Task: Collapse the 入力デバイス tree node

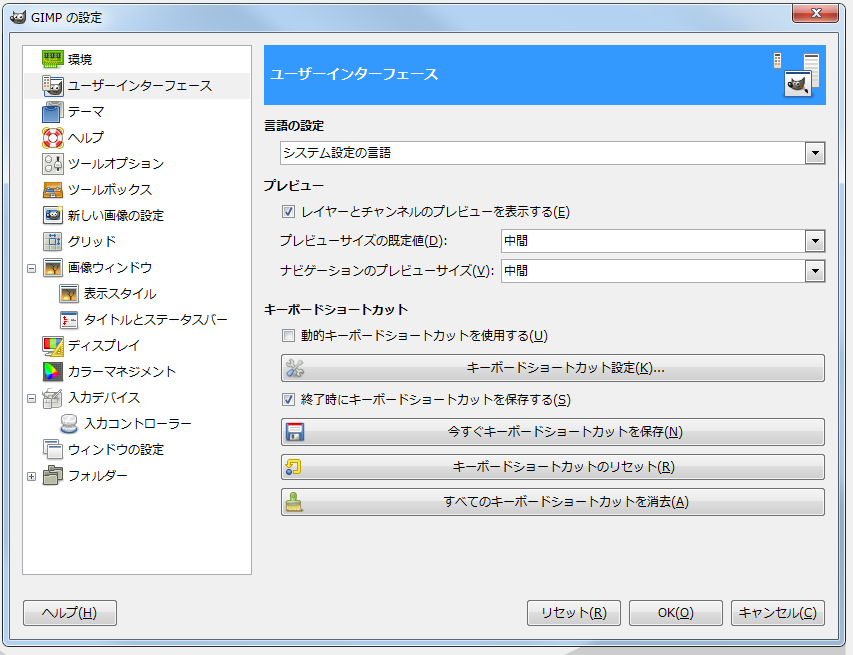Action: click(32, 398)
